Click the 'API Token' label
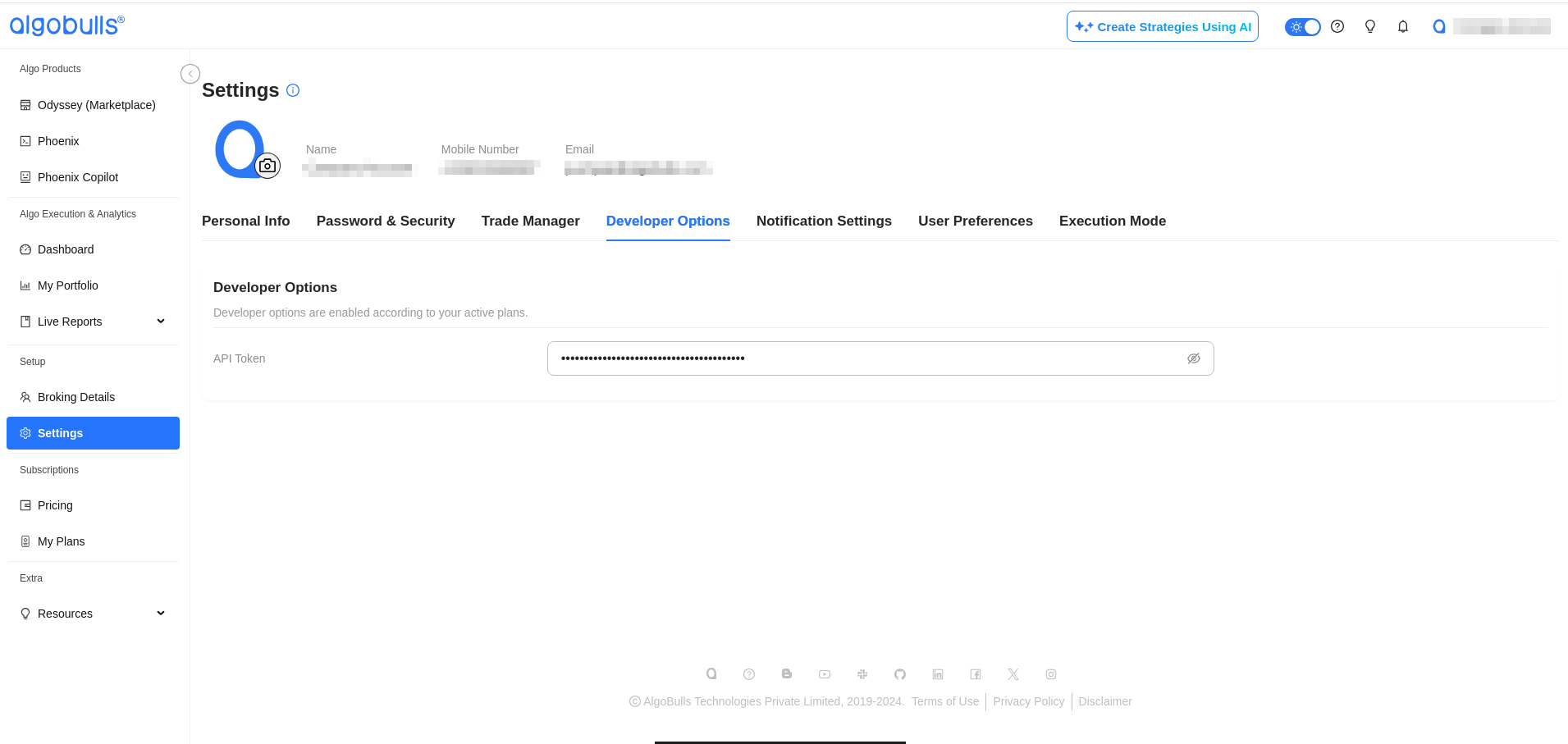Image resolution: width=1568 pixels, height=744 pixels. (240, 358)
